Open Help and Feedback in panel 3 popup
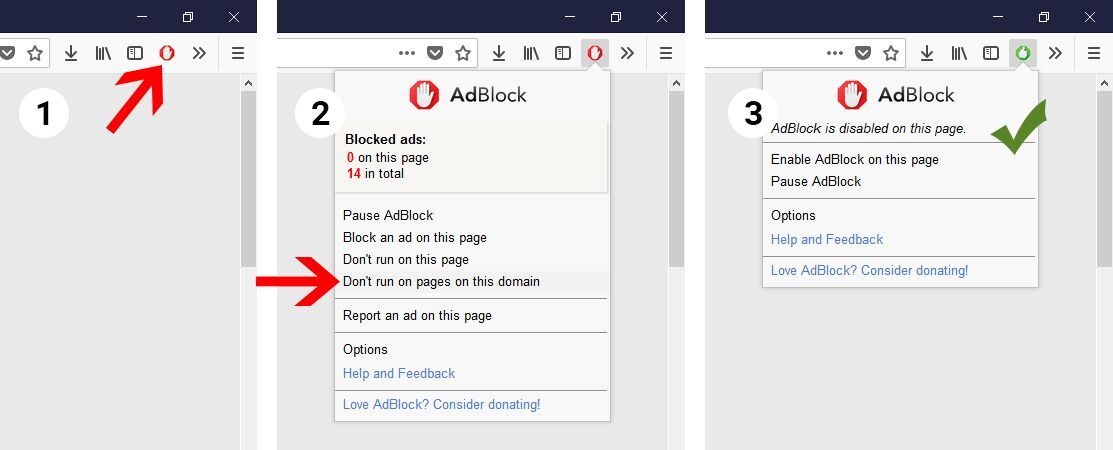 point(827,239)
